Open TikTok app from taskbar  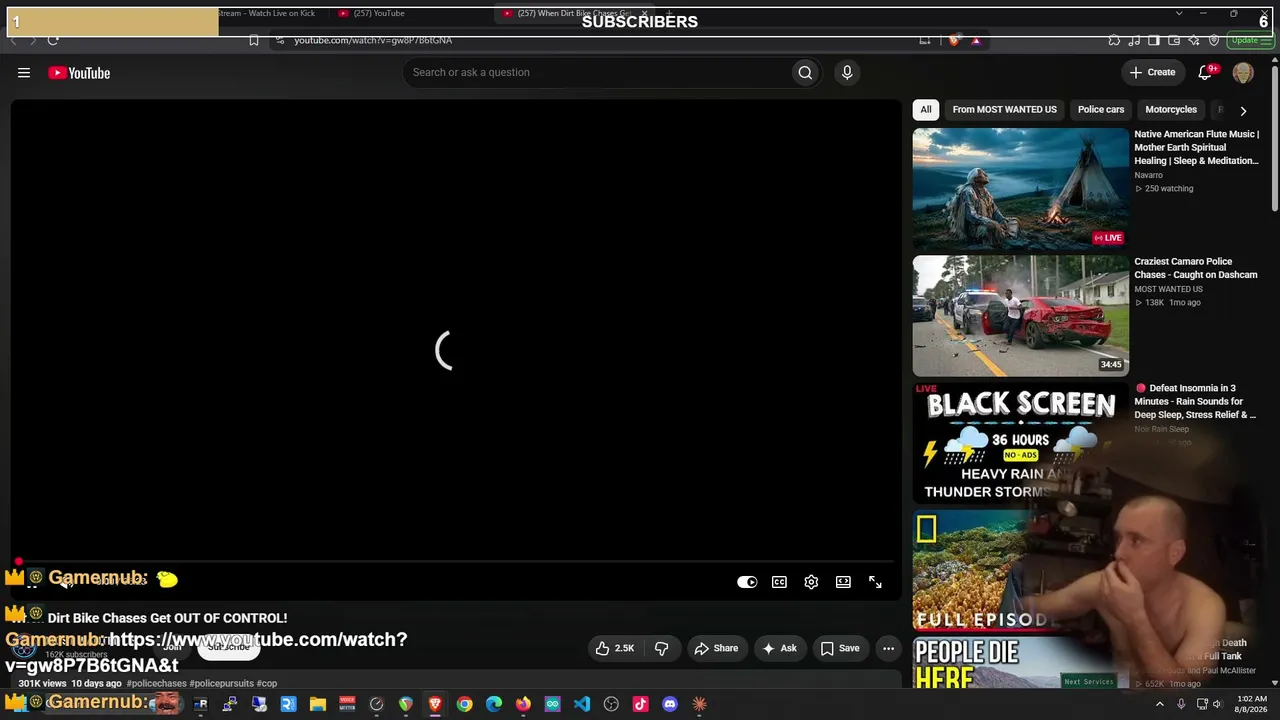[641, 704]
